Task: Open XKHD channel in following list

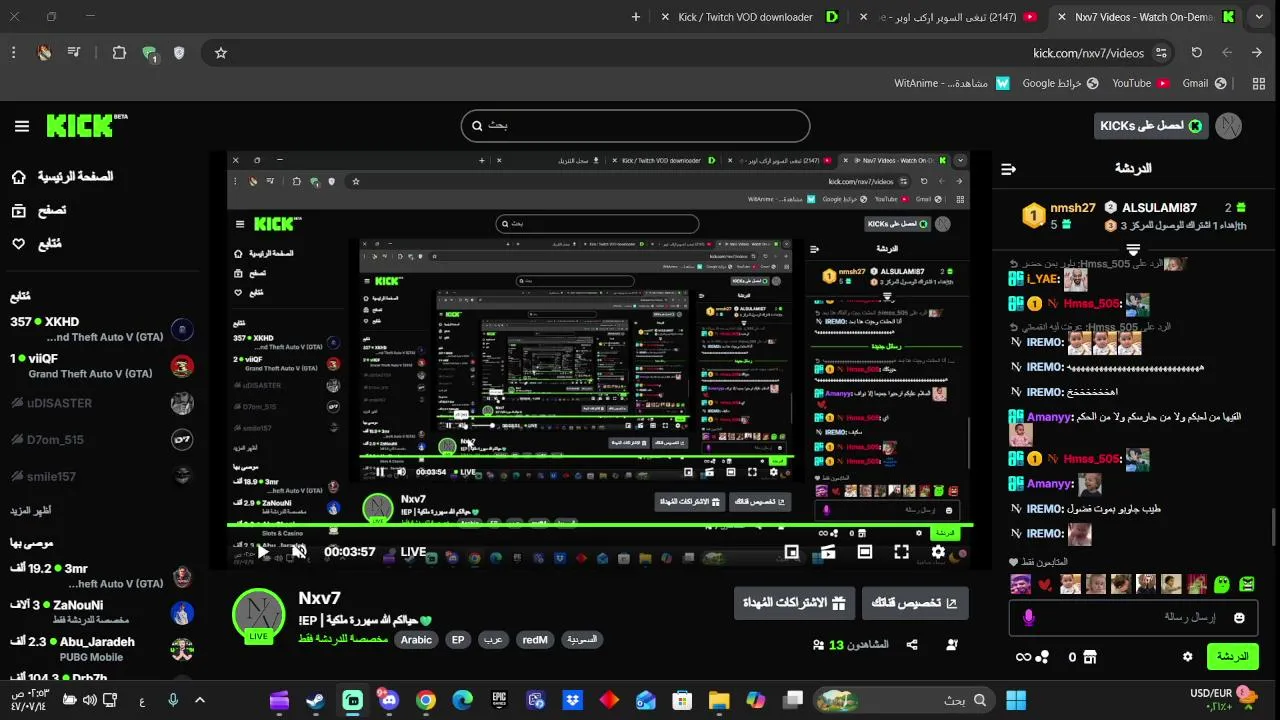Action: (100, 329)
